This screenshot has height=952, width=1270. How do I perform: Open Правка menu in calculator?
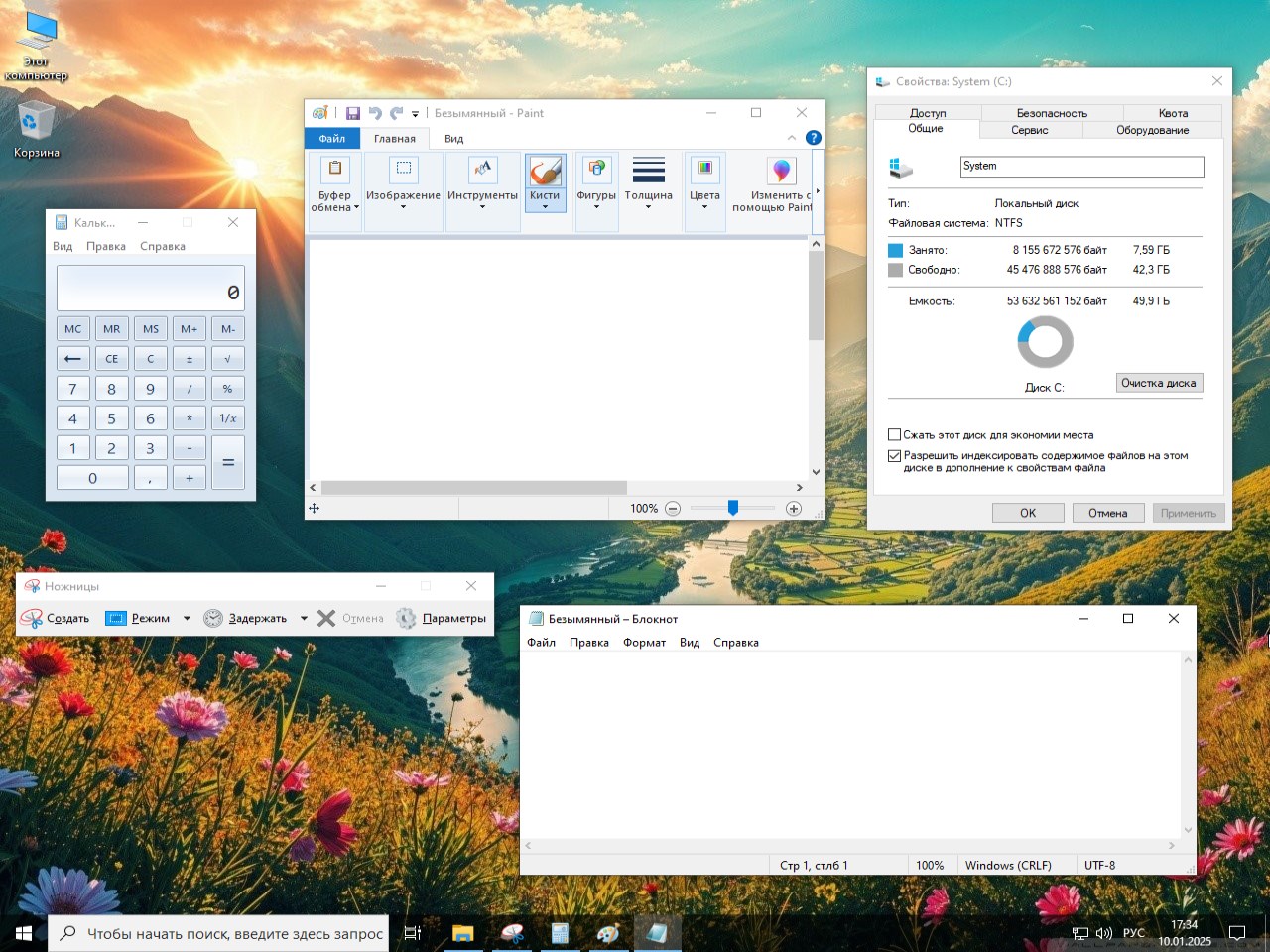click(x=106, y=246)
